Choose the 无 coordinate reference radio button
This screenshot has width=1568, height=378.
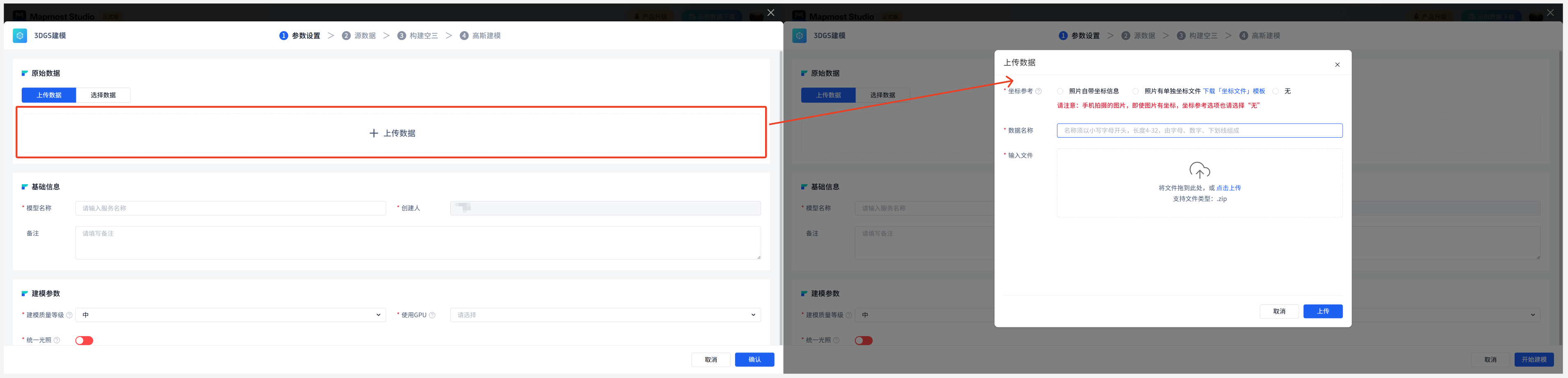point(1275,92)
